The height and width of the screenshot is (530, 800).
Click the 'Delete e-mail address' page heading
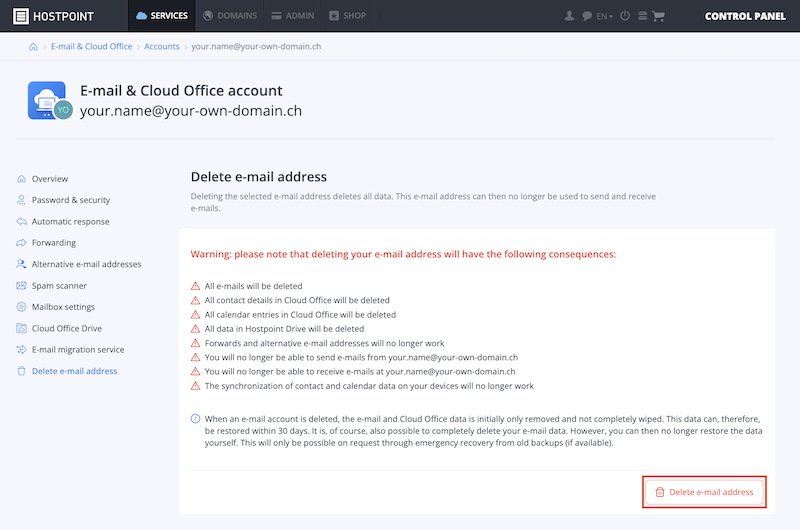pyautogui.click(x=259, y=177)
